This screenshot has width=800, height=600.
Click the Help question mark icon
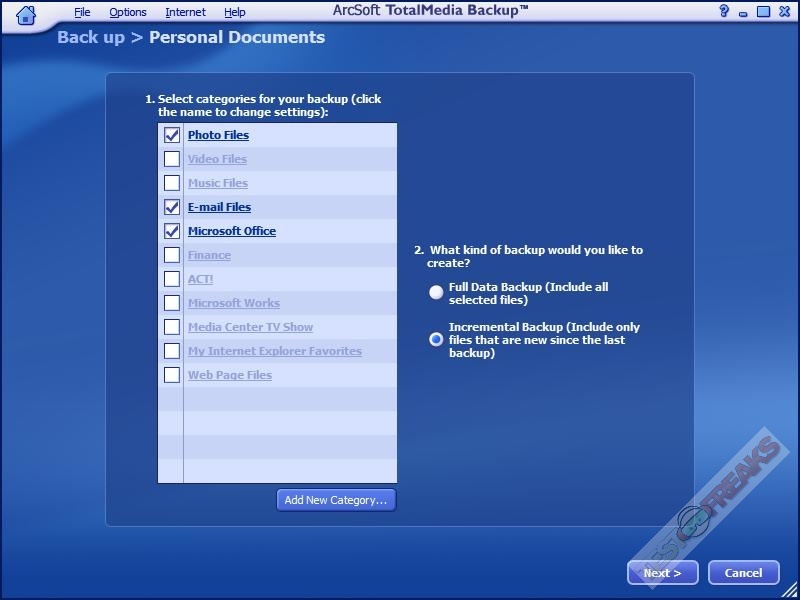pos(724,12)
